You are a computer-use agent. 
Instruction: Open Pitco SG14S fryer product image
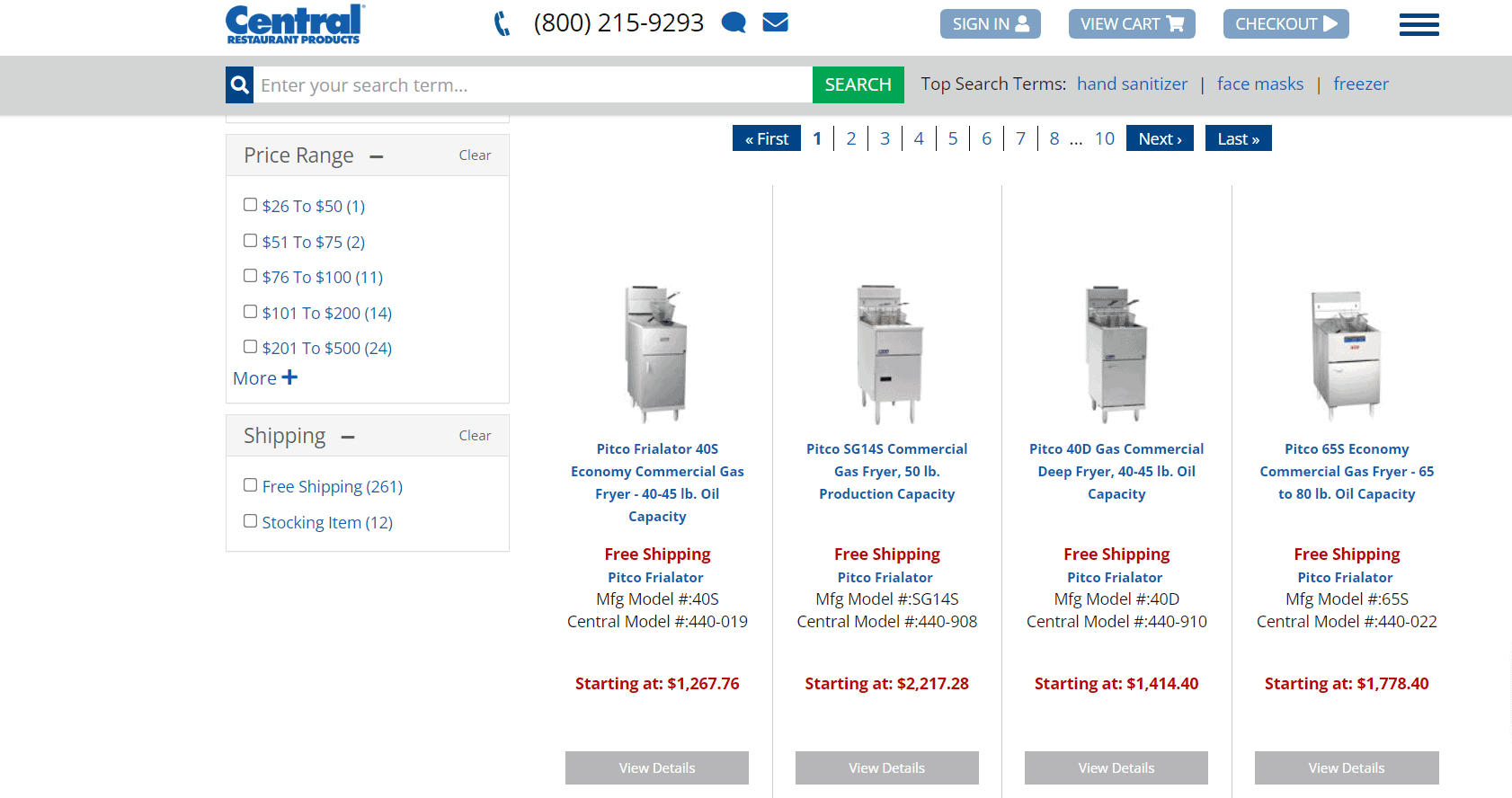[887, 354]
